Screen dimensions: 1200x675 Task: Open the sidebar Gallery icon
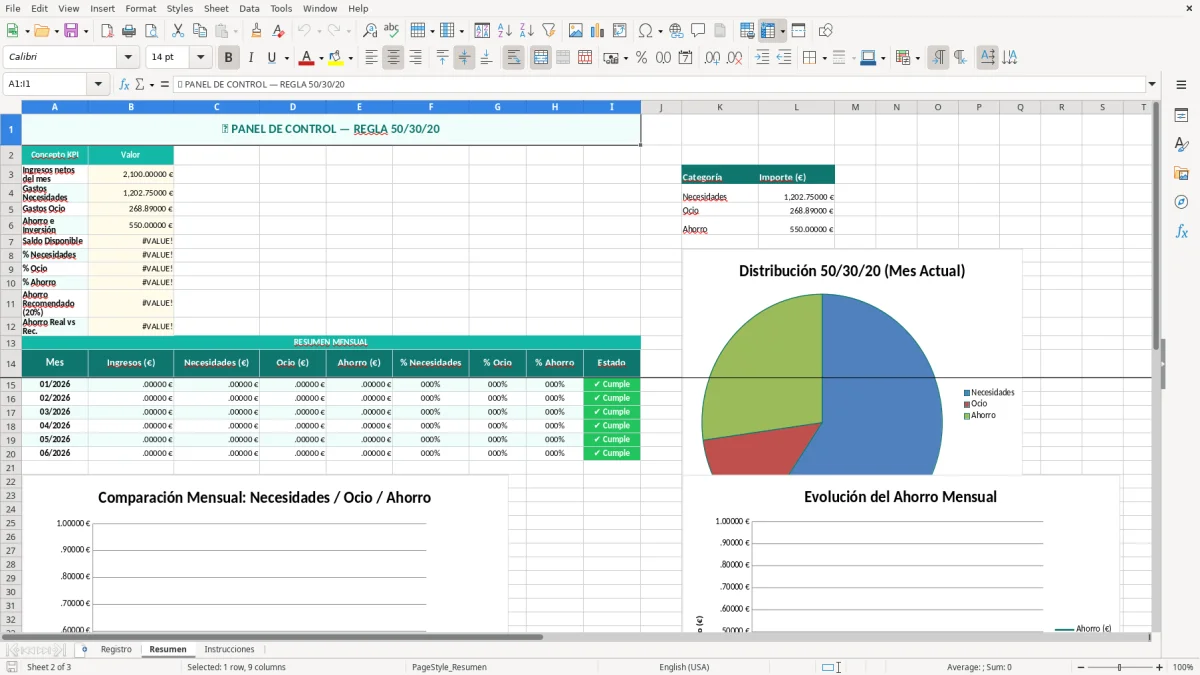[x=1181, y=173]
